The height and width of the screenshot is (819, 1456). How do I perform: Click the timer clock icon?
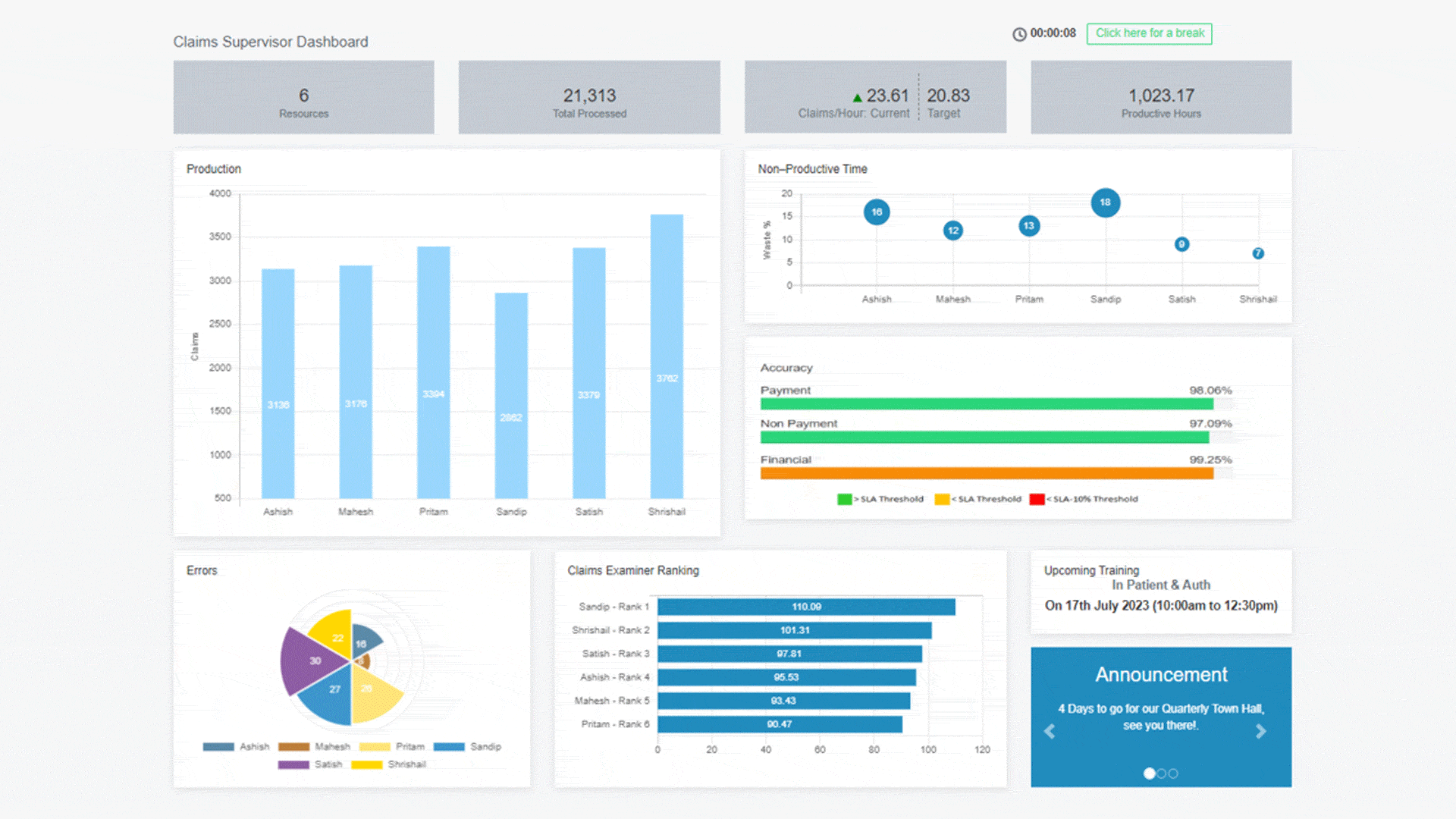point(1019,34)
